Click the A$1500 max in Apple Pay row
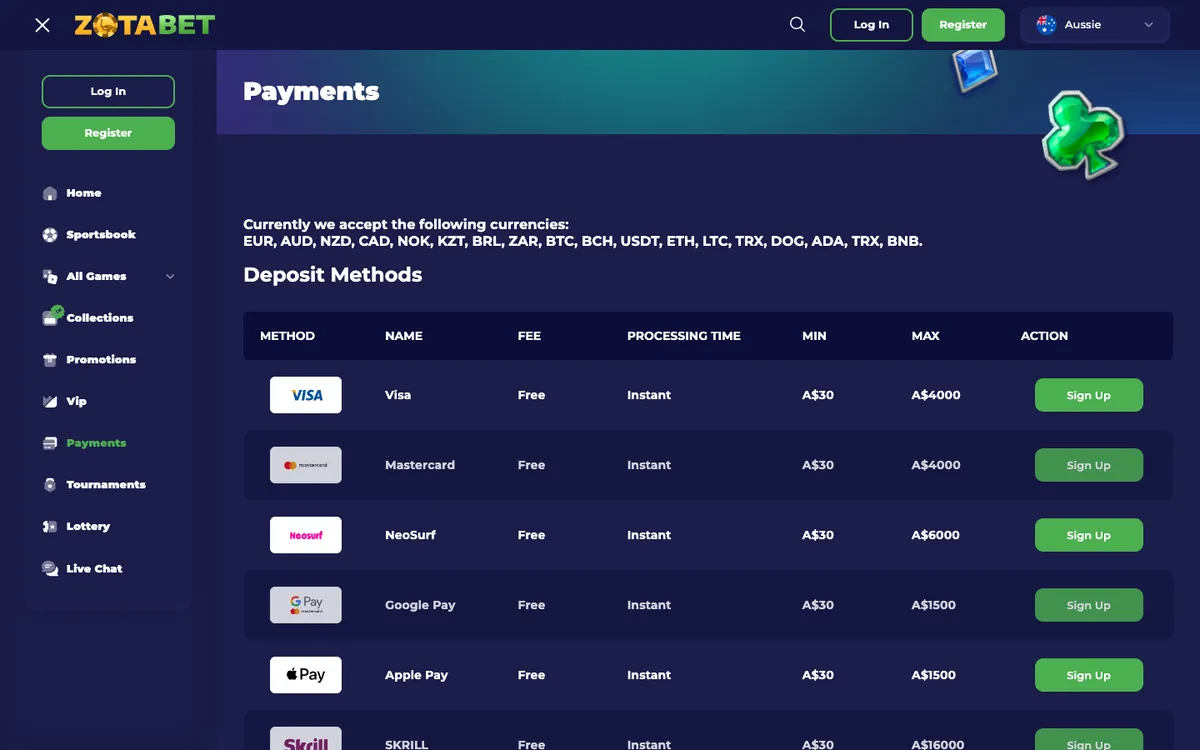The height and width of the screenshot is (750, 1200). 934,675
